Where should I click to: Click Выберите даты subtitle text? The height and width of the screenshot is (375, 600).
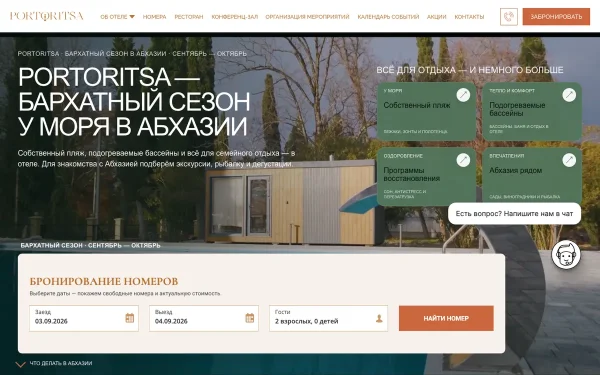[x=125, y=293]
